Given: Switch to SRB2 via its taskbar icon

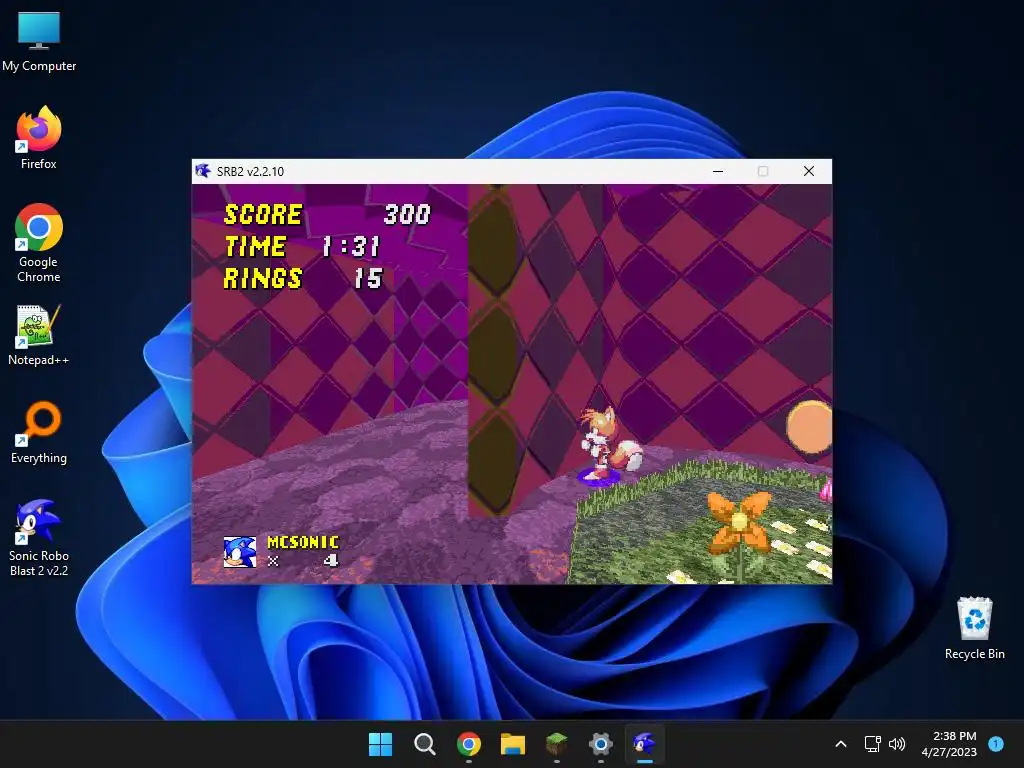Looking at the screenshot, I should [x=645, y=744].
